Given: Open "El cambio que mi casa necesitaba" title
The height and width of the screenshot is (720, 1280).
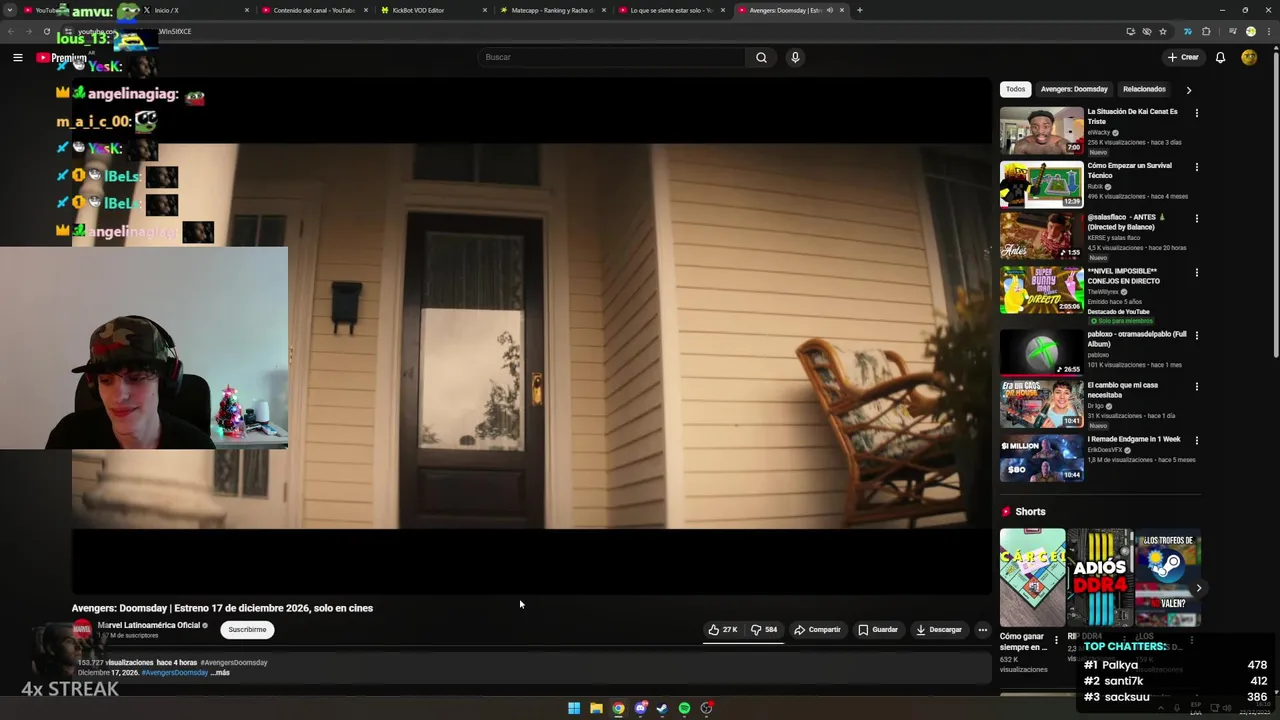Looking at the screenshot, I should pyautogui.click(x=1123, y=390).
